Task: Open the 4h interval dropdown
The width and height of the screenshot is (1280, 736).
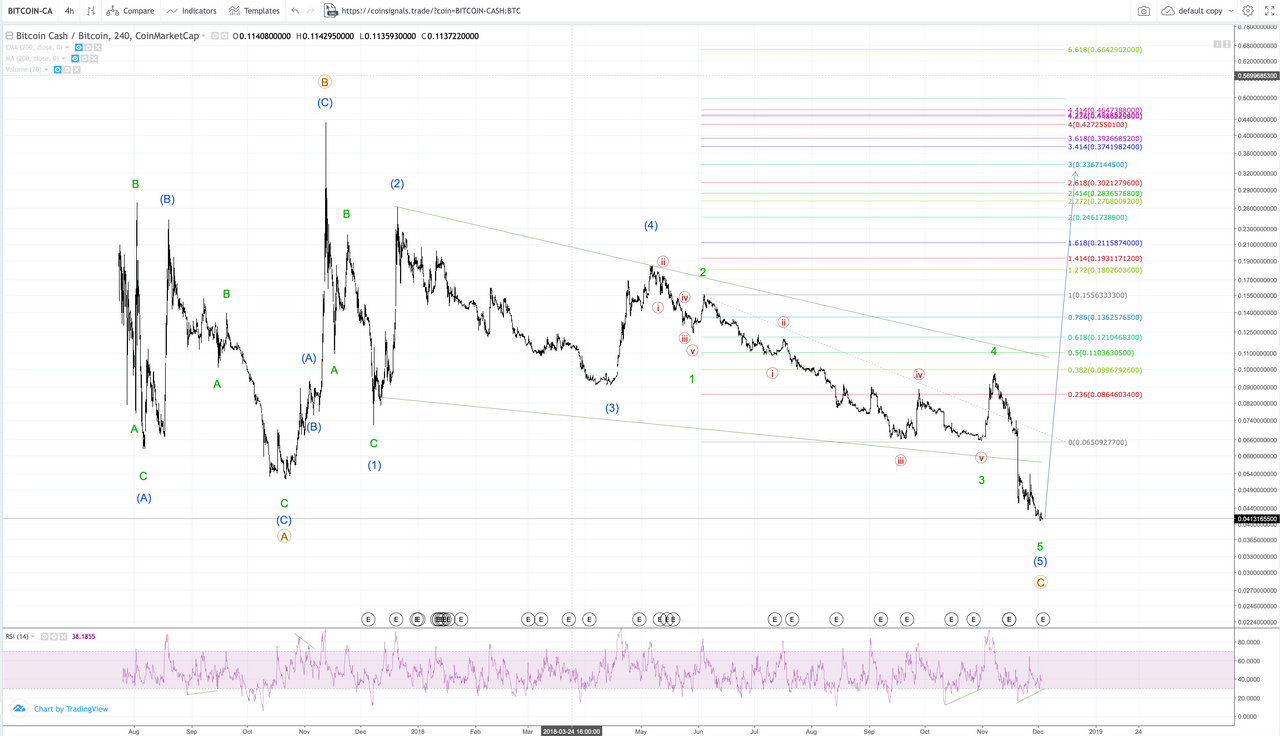Action: pyautogui.click(x=69, y=11)
